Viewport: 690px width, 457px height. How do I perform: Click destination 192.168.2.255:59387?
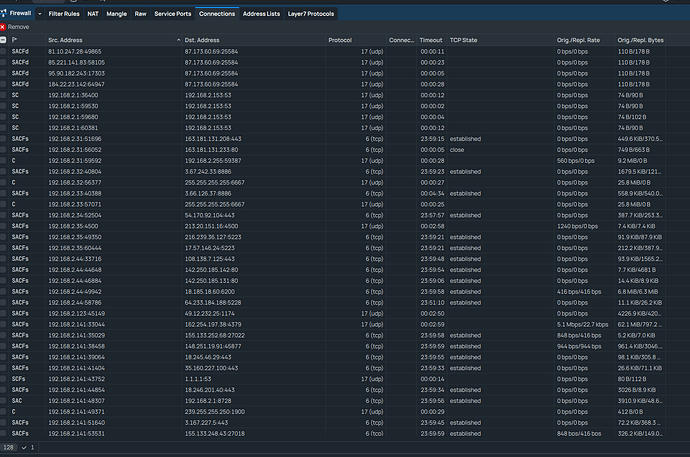coord(213,161)
